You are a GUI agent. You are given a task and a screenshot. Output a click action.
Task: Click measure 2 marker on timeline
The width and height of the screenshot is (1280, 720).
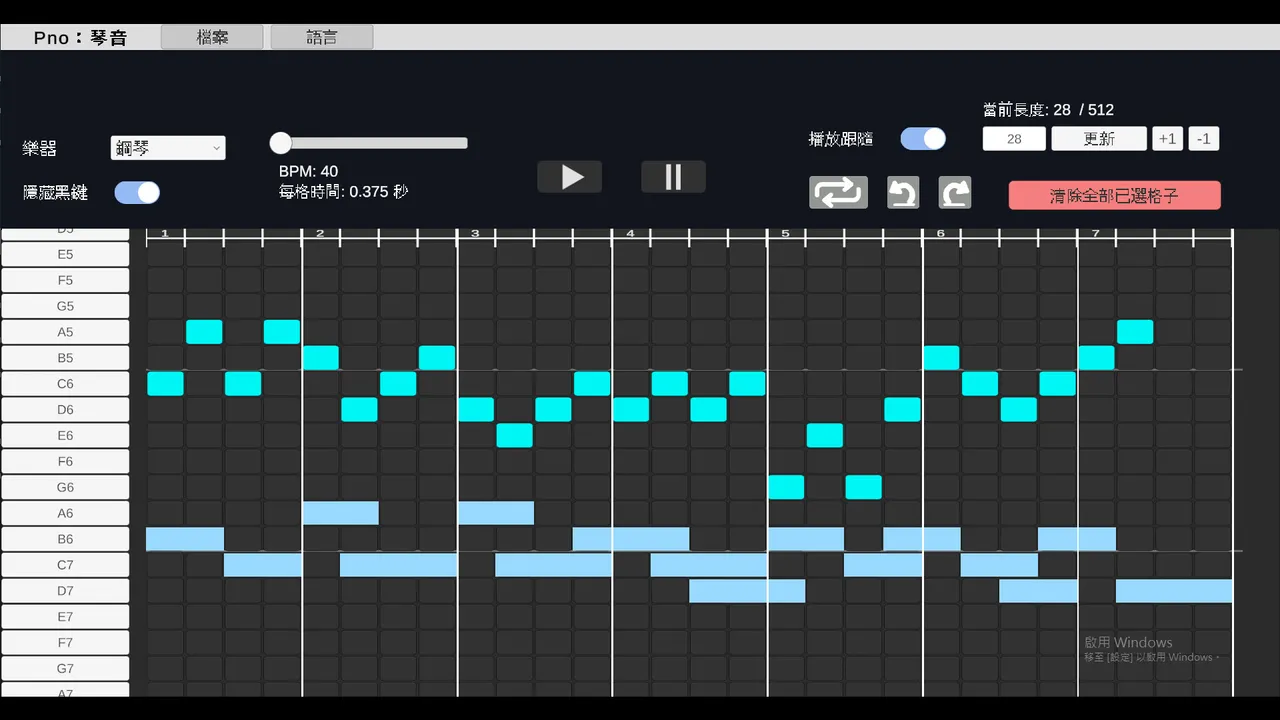tap(320, 234)
